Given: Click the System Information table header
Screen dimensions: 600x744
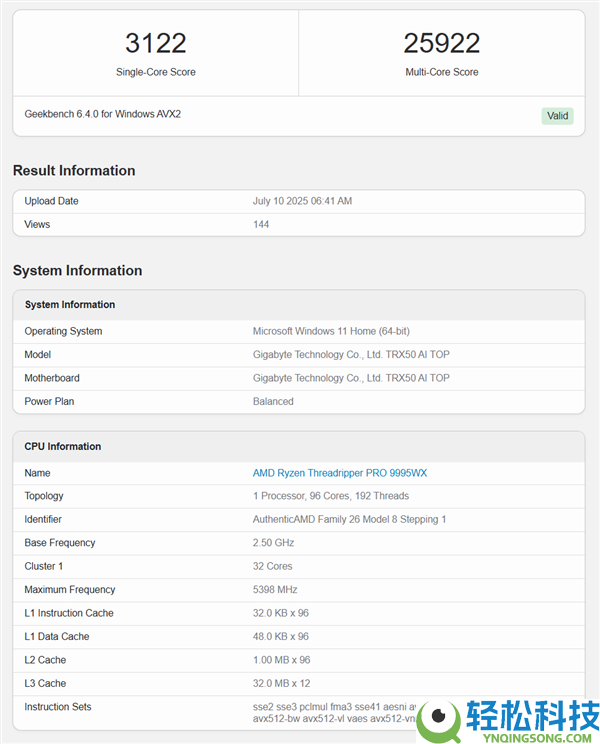Looking at the screenshot, I should [70, 305].
